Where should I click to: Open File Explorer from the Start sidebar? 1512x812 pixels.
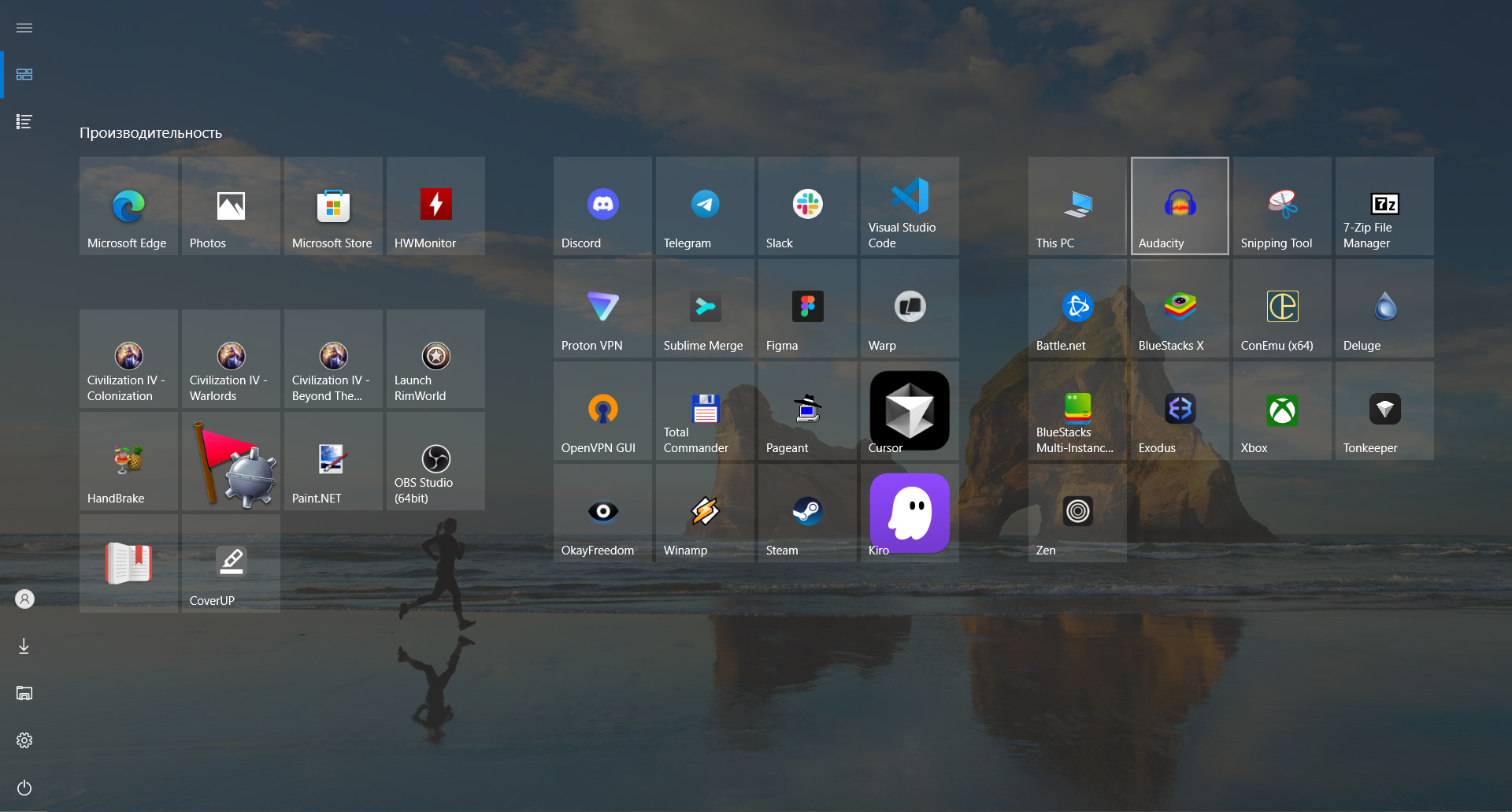(x=24, y=694)
